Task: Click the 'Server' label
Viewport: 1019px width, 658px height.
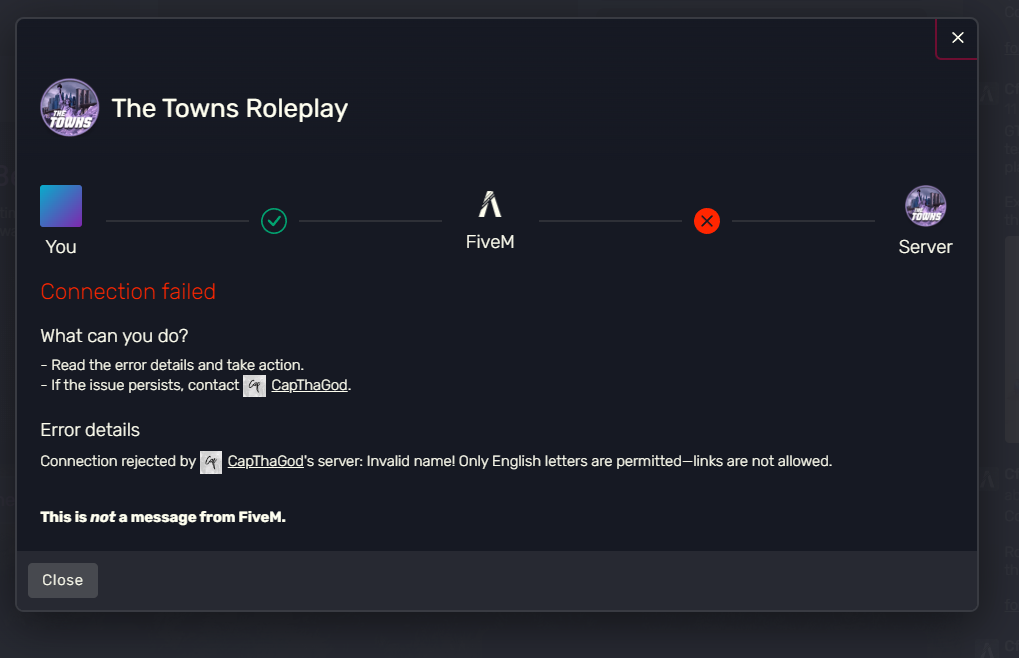Action: pos(925,247)
